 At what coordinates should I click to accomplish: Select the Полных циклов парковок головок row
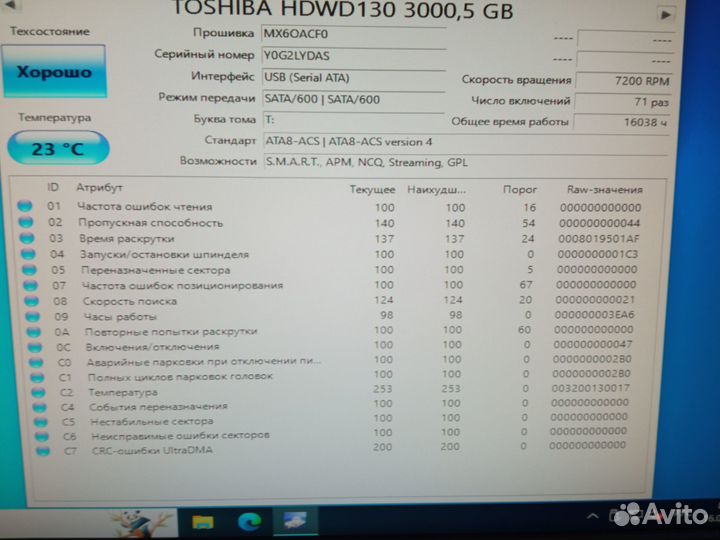pos(330,376)
